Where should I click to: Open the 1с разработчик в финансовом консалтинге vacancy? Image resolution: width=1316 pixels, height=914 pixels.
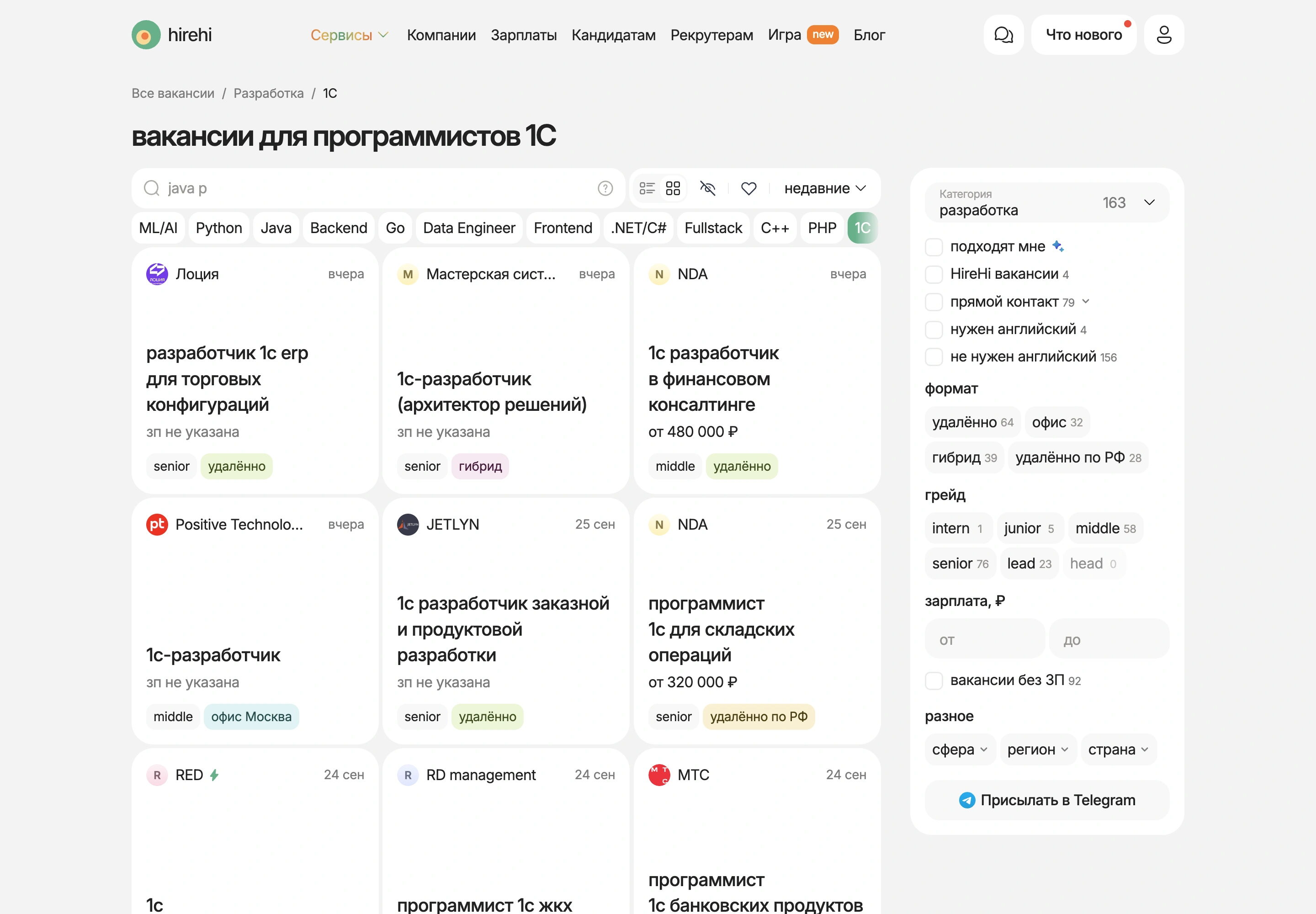point(757,371)
